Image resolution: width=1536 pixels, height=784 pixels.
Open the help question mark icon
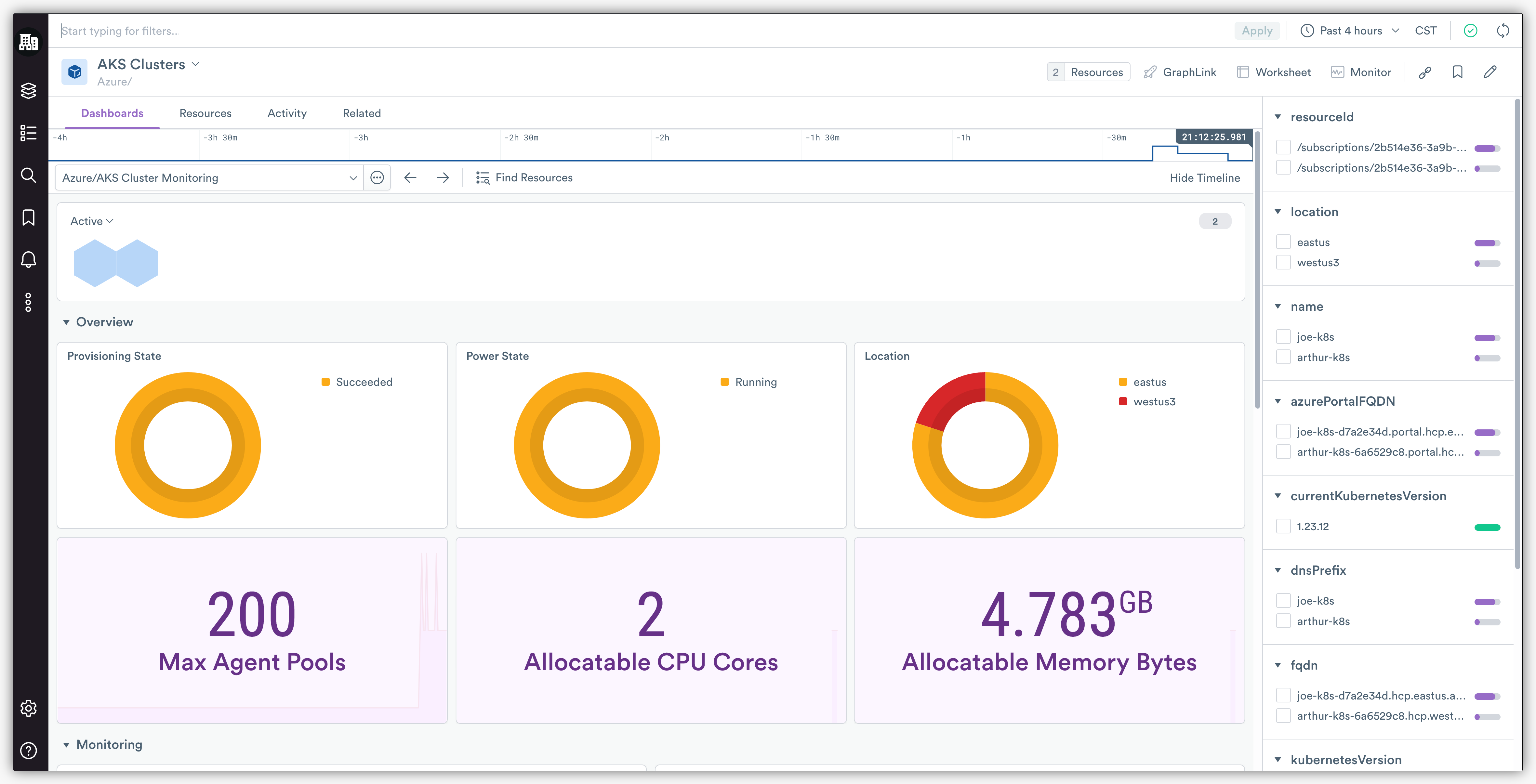click(x=29, y=750)
